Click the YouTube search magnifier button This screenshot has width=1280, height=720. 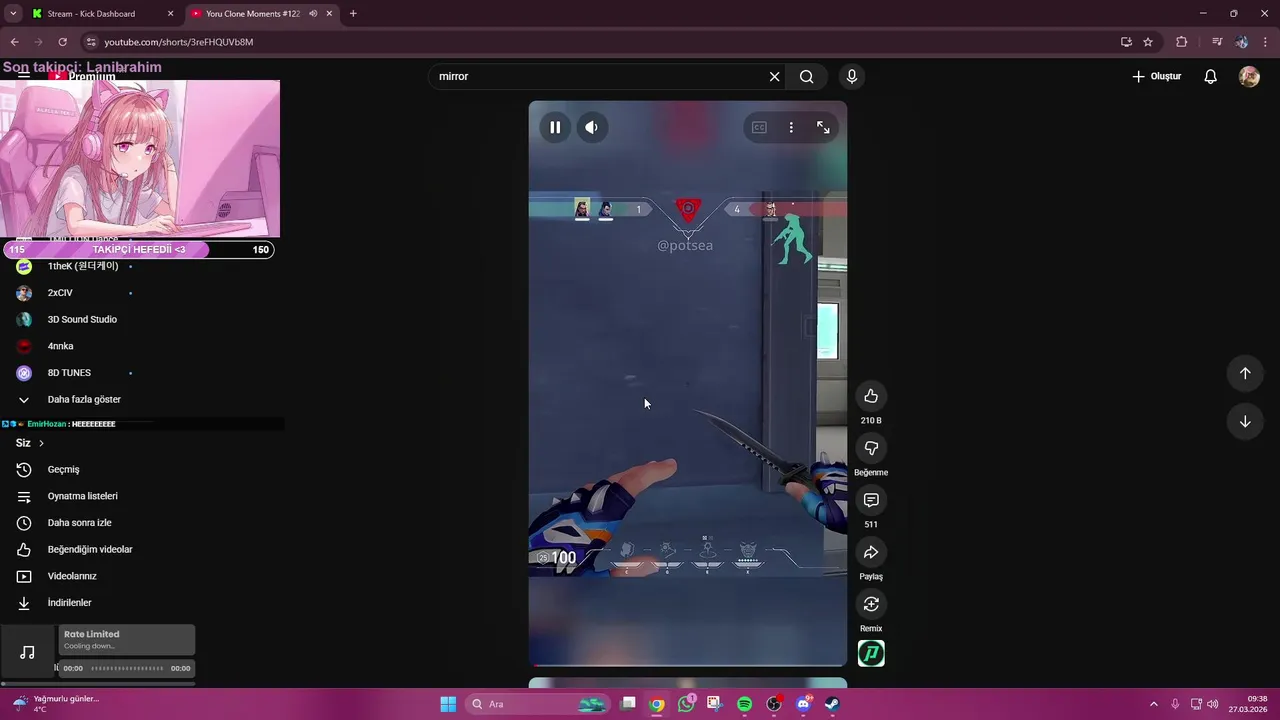(807, 76)
